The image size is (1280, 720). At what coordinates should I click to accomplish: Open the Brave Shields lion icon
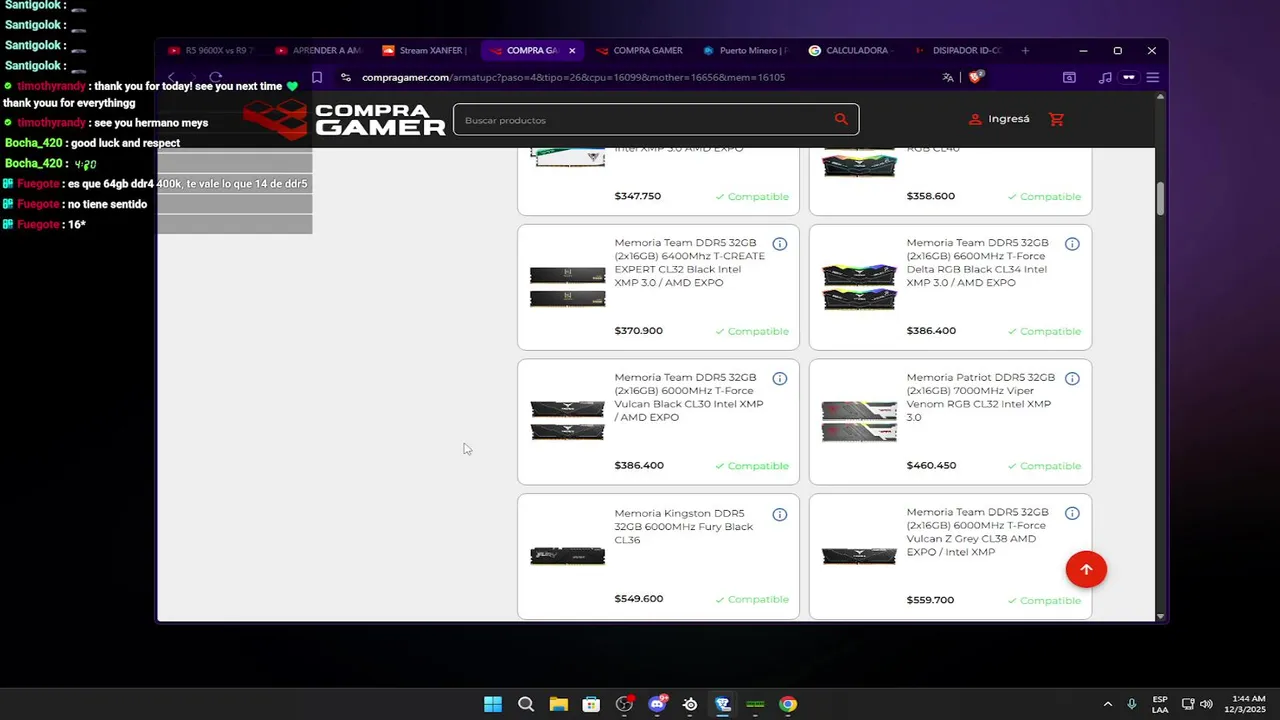[976, 77]
